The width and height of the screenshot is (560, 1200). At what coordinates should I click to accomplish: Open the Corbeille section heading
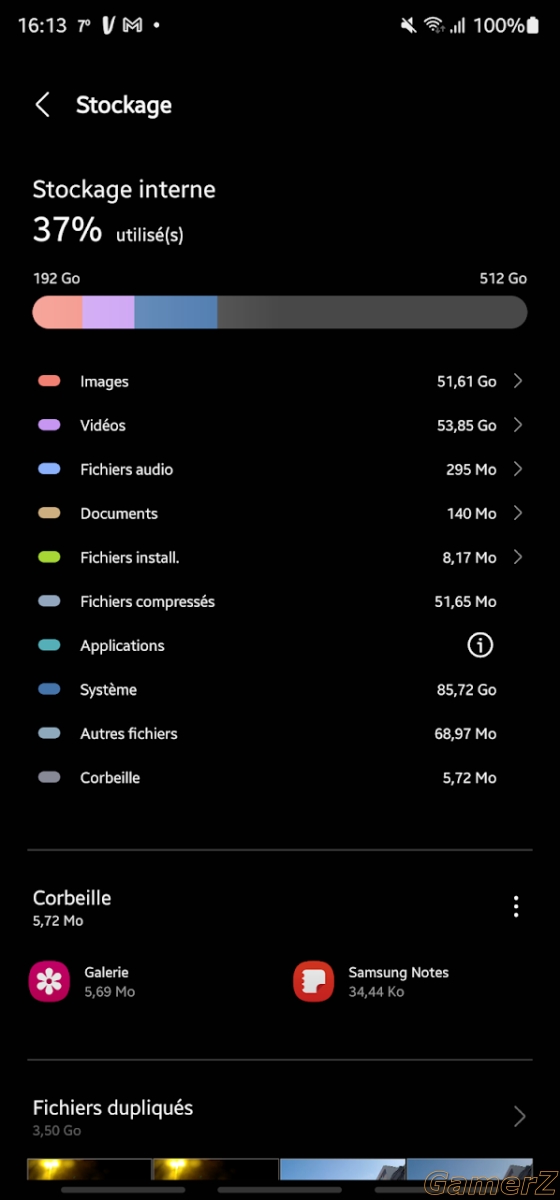point(72,898)
